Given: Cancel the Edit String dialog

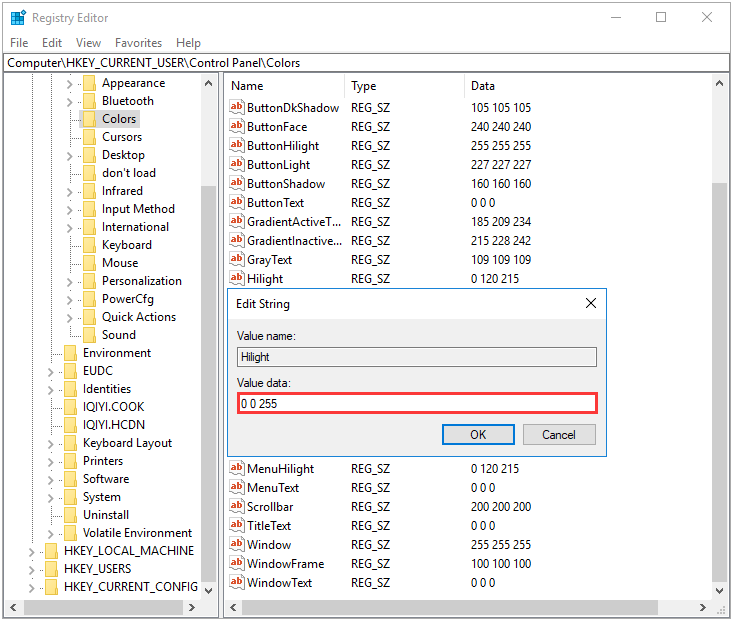Looking at the screenshot, I should [x=559, y=434].
